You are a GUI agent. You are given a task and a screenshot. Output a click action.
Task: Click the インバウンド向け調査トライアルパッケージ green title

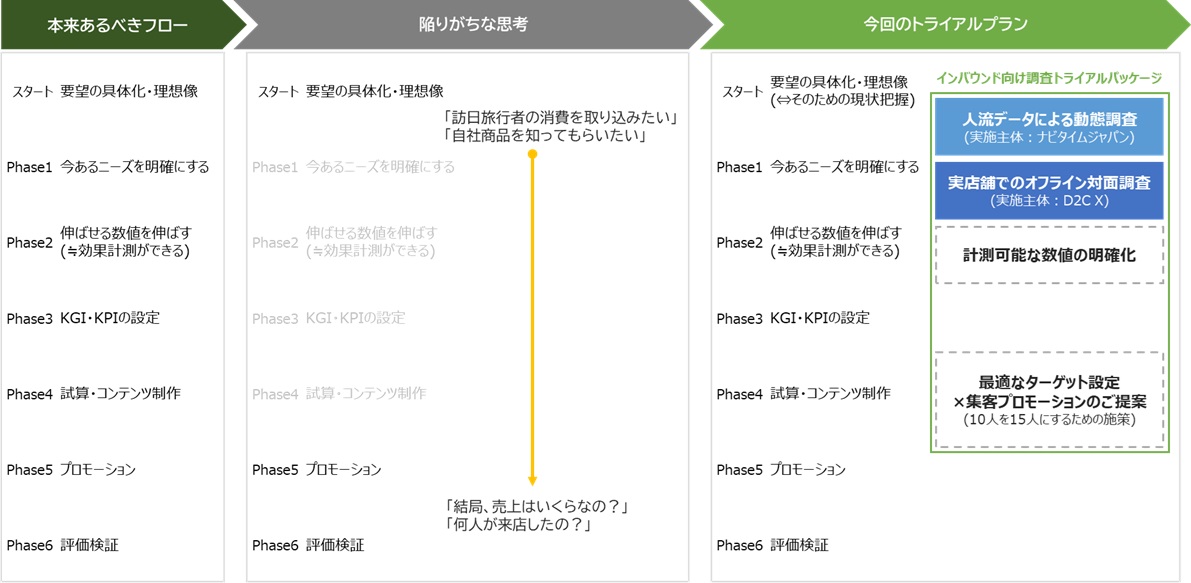1048,78
